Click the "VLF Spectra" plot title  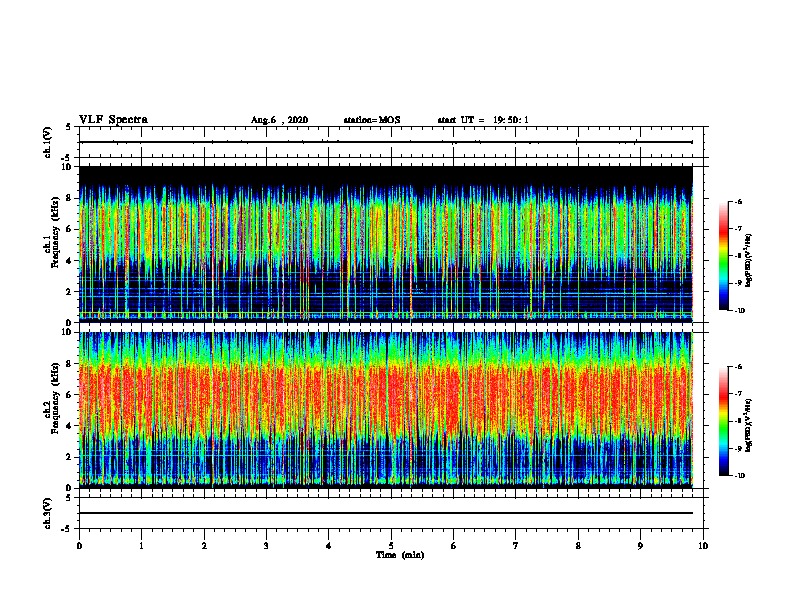(x=113, y=120)
